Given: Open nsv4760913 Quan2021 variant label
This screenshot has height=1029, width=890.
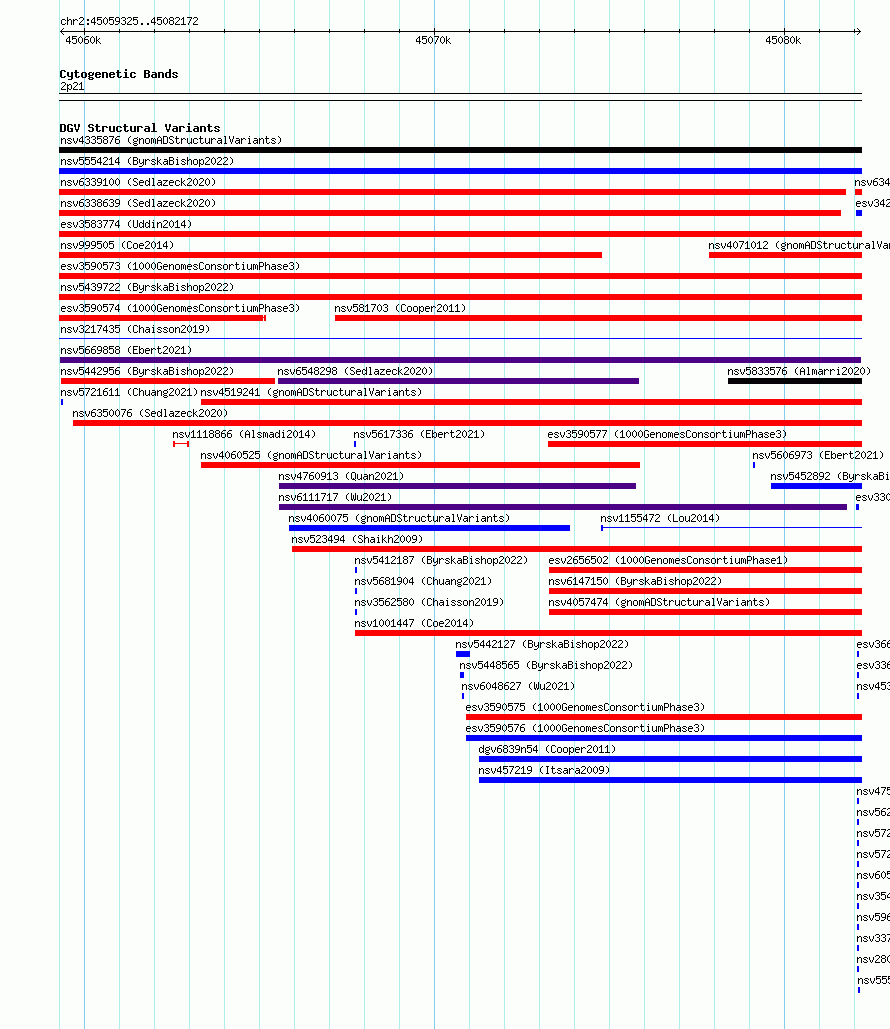Looking at the screenshot, I should tap(341, 476).
